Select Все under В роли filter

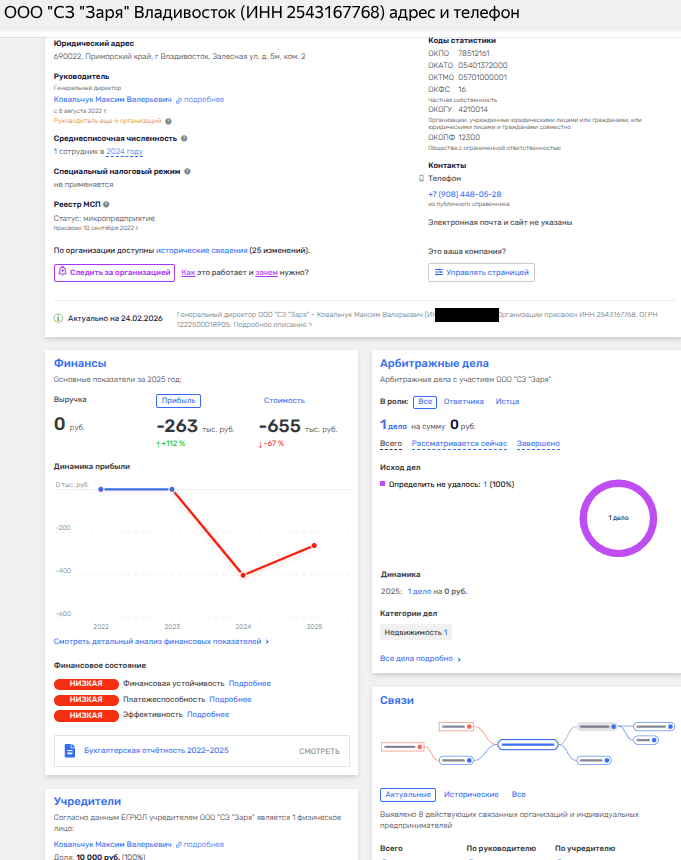click(425, 401)
